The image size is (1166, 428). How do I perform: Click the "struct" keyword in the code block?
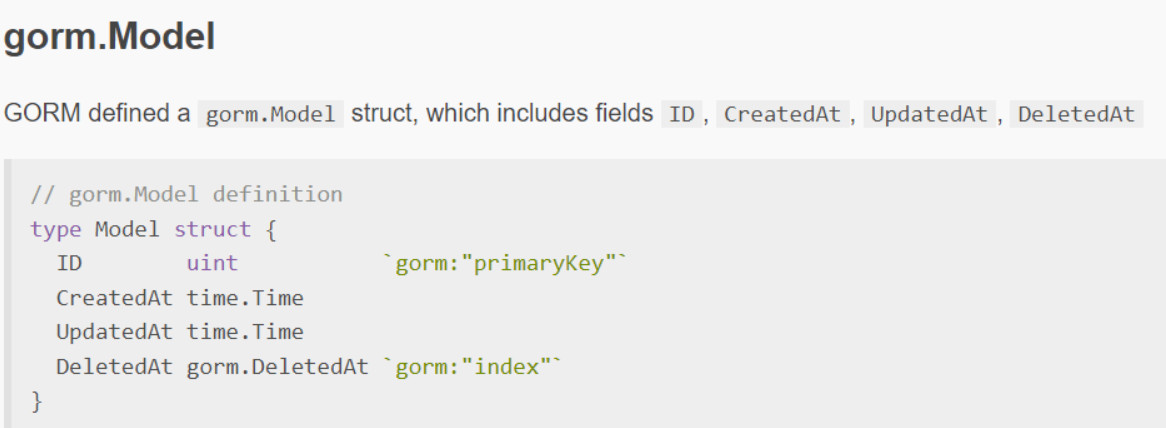coord(212,229)
